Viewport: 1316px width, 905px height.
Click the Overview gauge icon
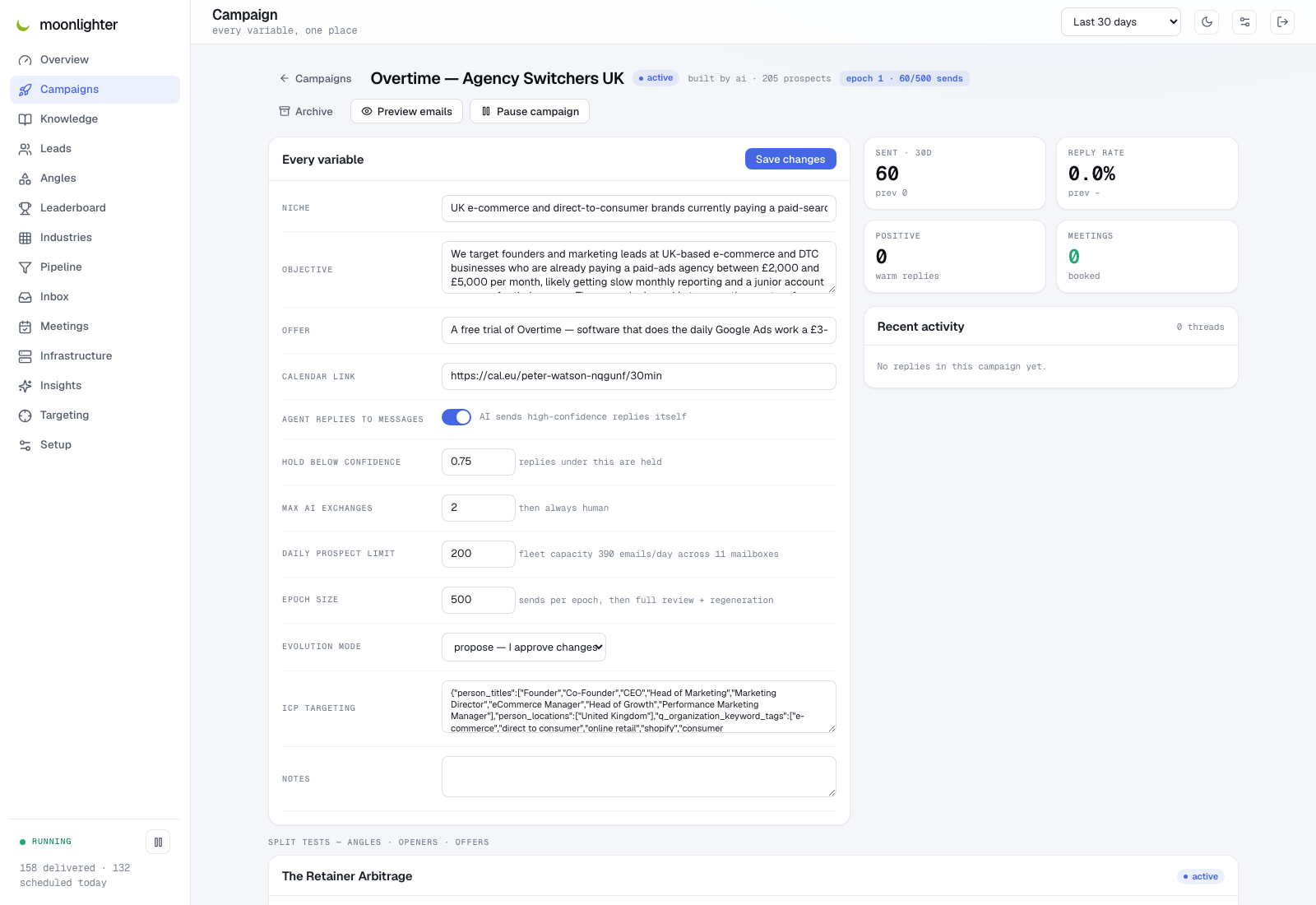click(25, 60)
